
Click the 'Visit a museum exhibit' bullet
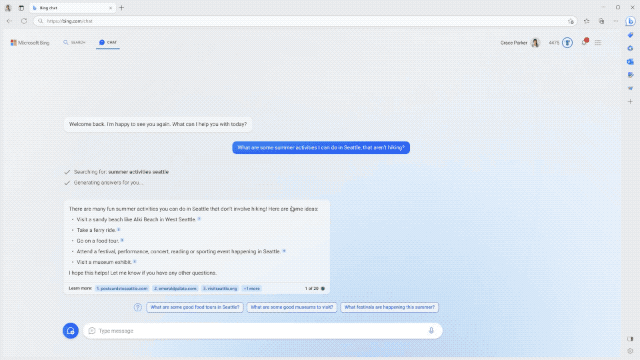[104, 262]
